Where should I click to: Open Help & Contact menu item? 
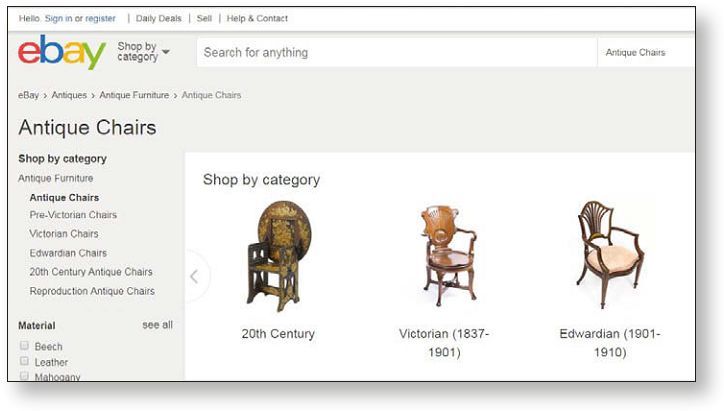point(257,18)
